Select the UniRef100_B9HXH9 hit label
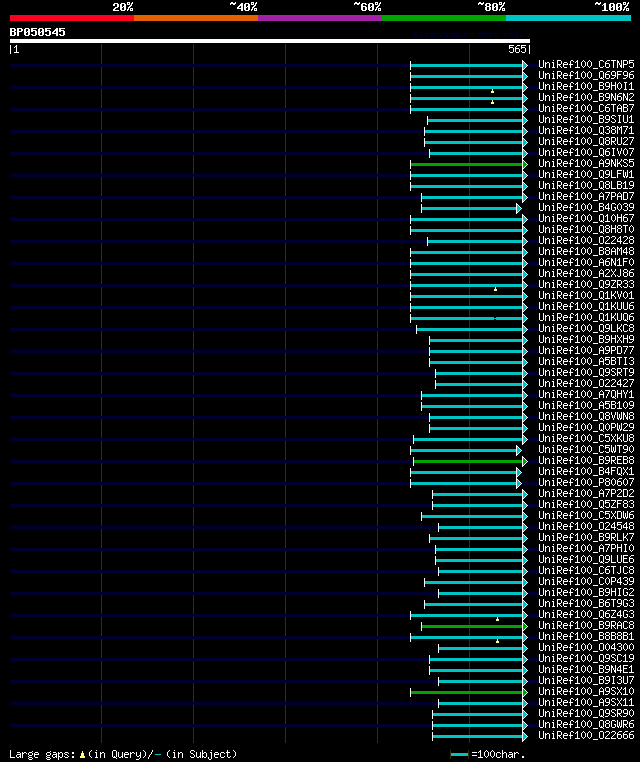This screenshot has height=762, width=640. click(x=586, y=339)
